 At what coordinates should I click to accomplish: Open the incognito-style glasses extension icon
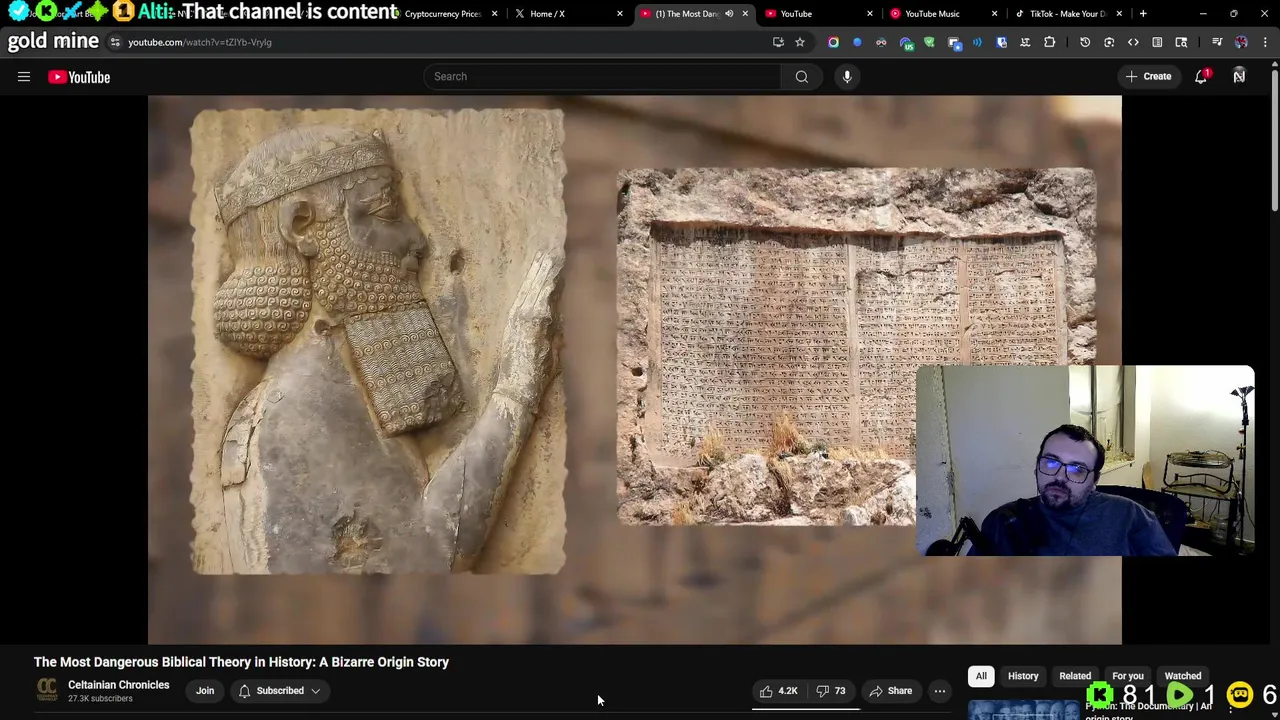[x=881, y=42]
